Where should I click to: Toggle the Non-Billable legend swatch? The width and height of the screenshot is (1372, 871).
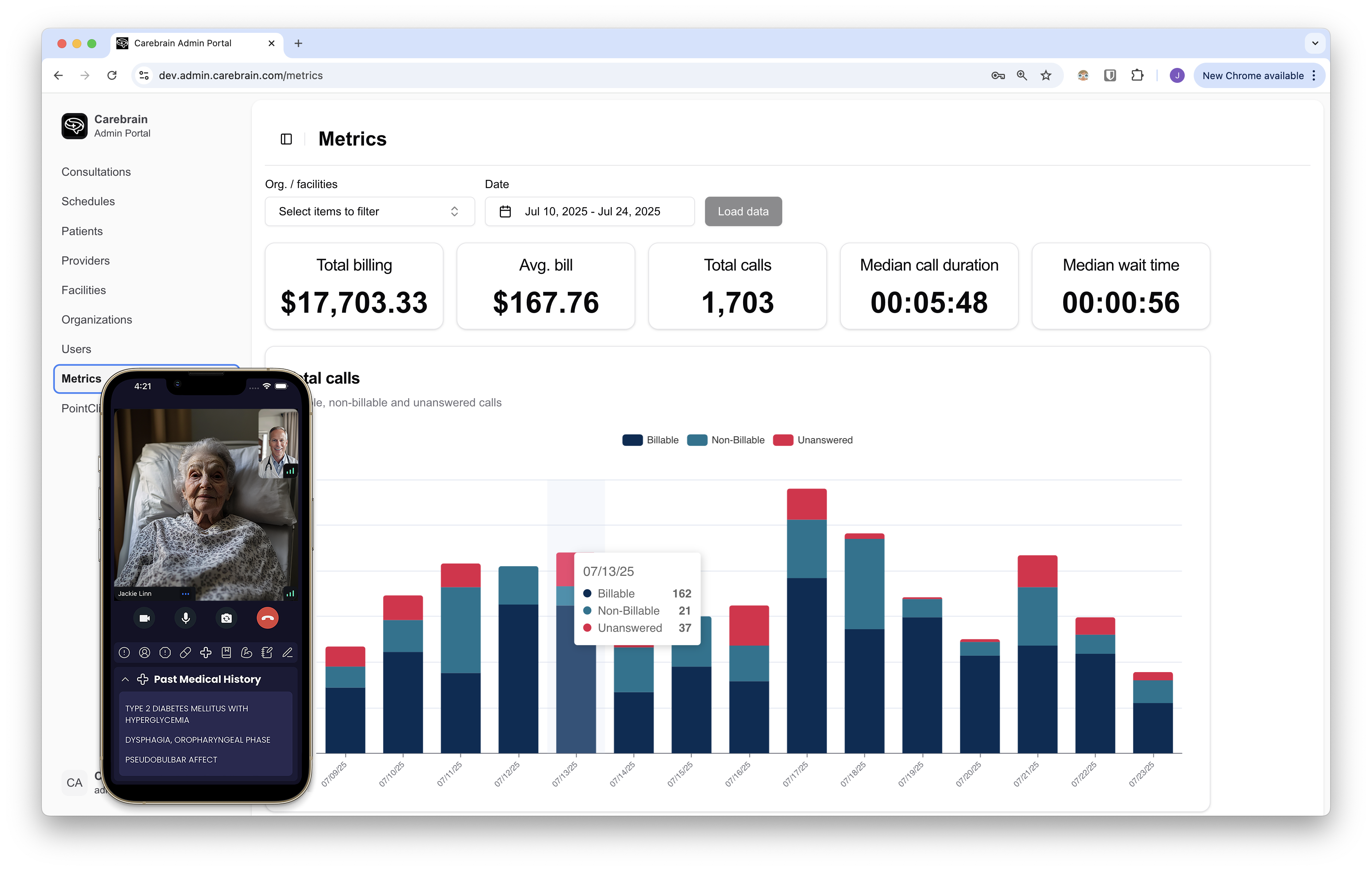coord(697,440)
